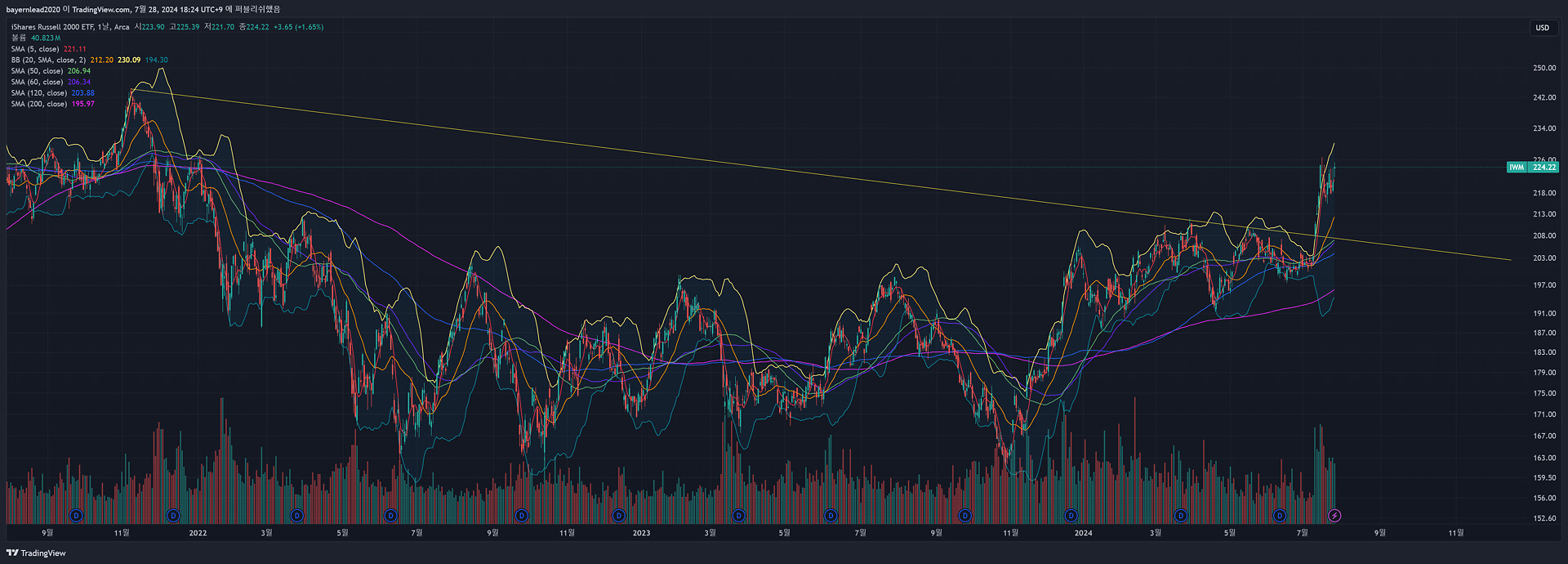The width and height of the screenshot is (1568, 564).
Task: Click the purple lightning marker on timeline
Action: coord(1334,516)
